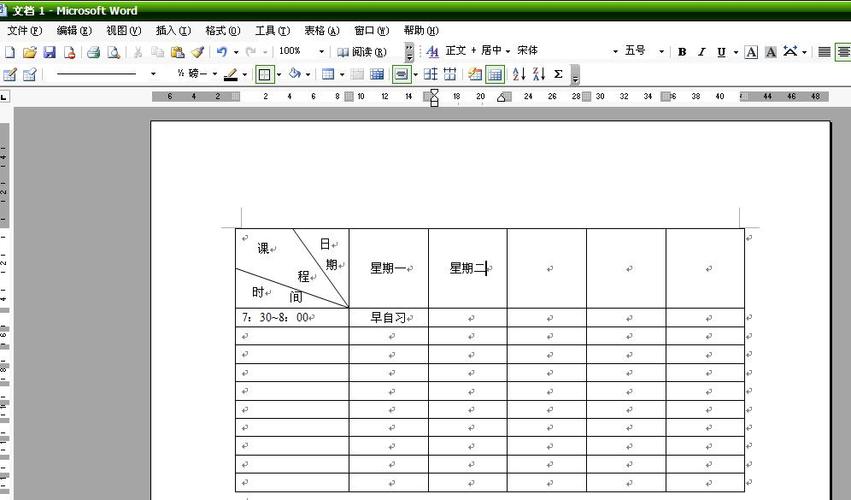Expand the Zoom 100% dropdown
Screen dimensions: 851x500
coord(321,52)
